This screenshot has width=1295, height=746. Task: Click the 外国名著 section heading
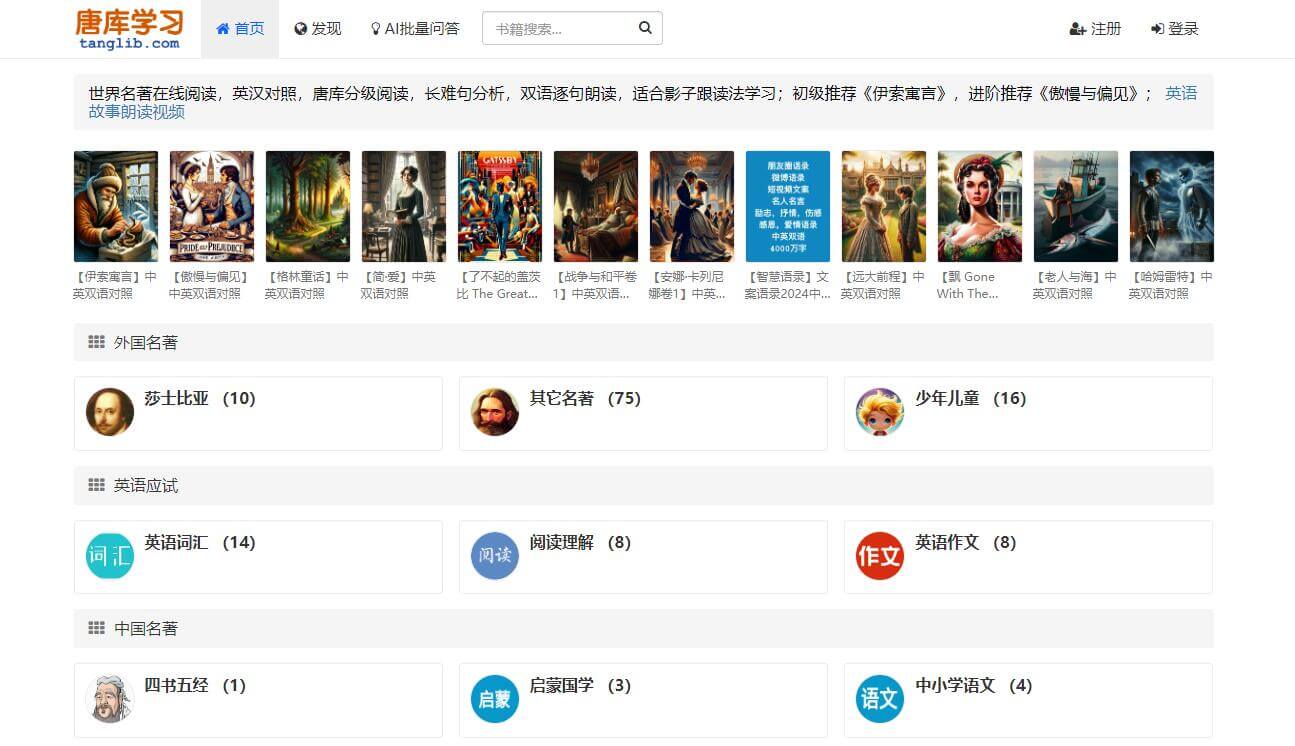(x=146, y=342)
